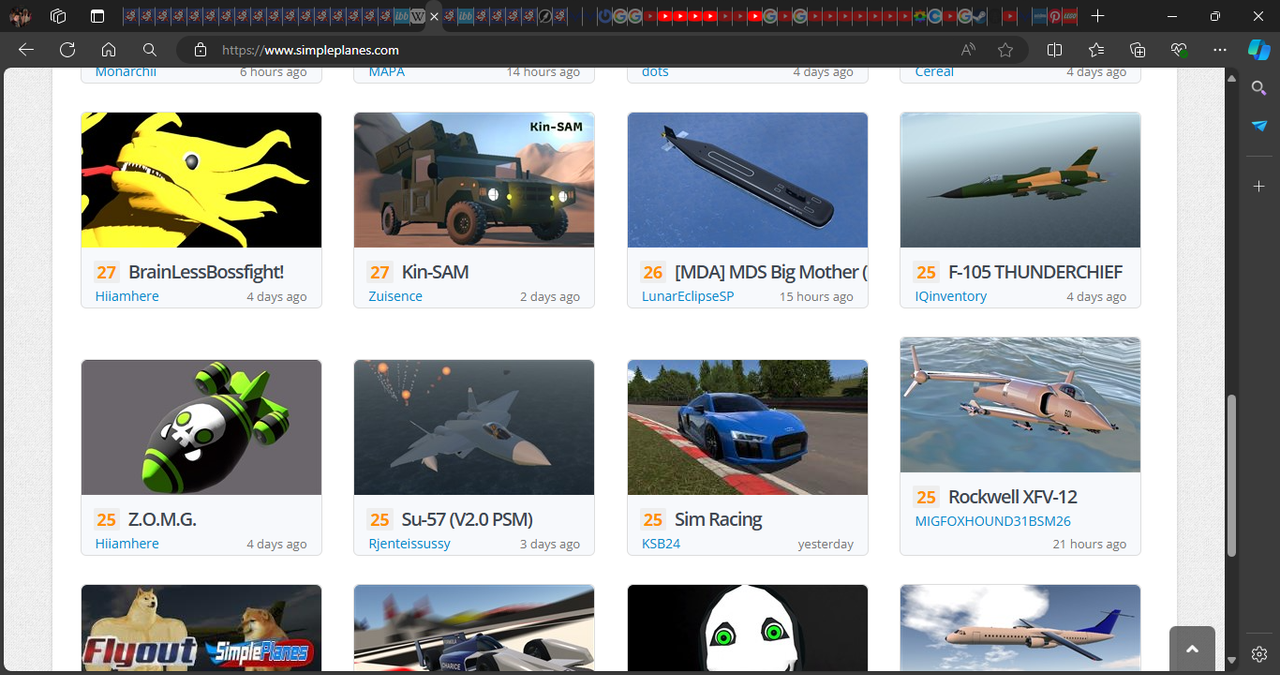Screen dimensions: 1280x675
Task: Open the settings and more menu
Action: [1219, 50]
